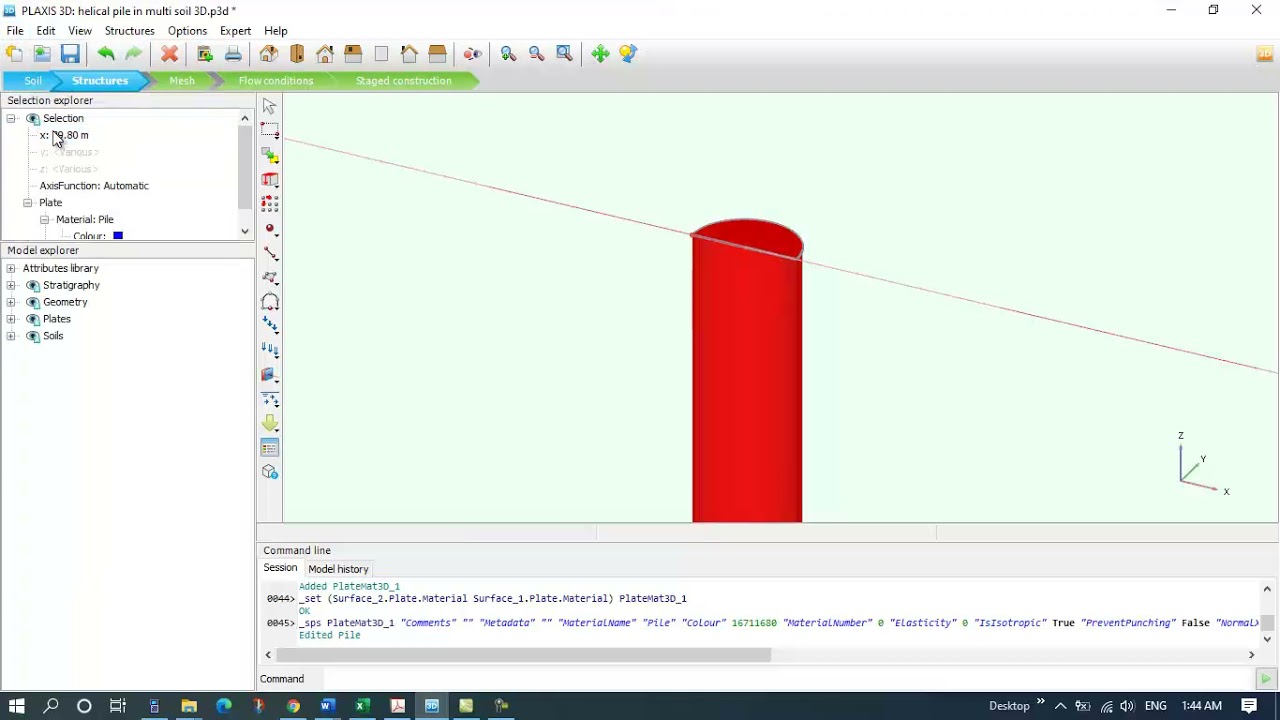This screenshot has height=720, width=1280.
Task: Go to the Flow conditions mode tab
Action: (276, 81)
